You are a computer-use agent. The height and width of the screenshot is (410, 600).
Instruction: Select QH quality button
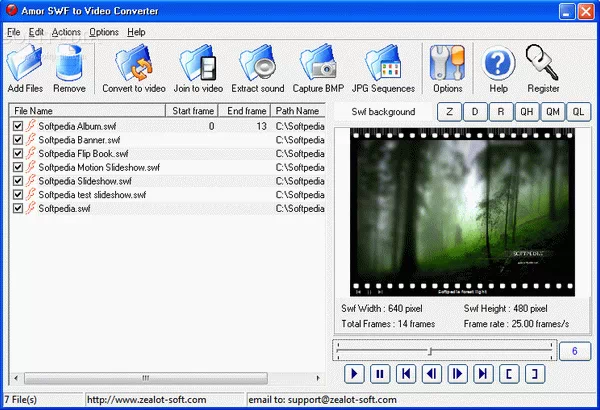click(x=527, y=112)
